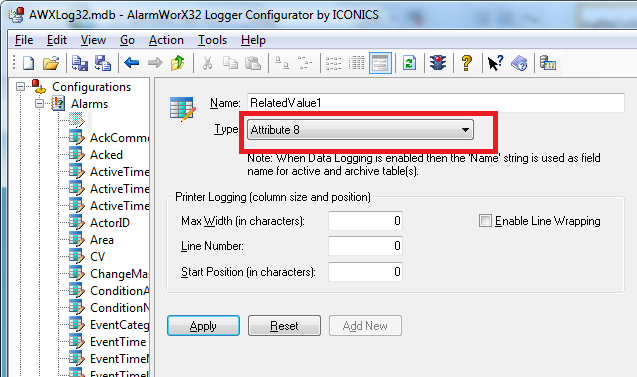Image resolution: width=637 pixels, height=377 pixels.
Task: Click the Import data toolbar icon
Action: pos(103,63)
